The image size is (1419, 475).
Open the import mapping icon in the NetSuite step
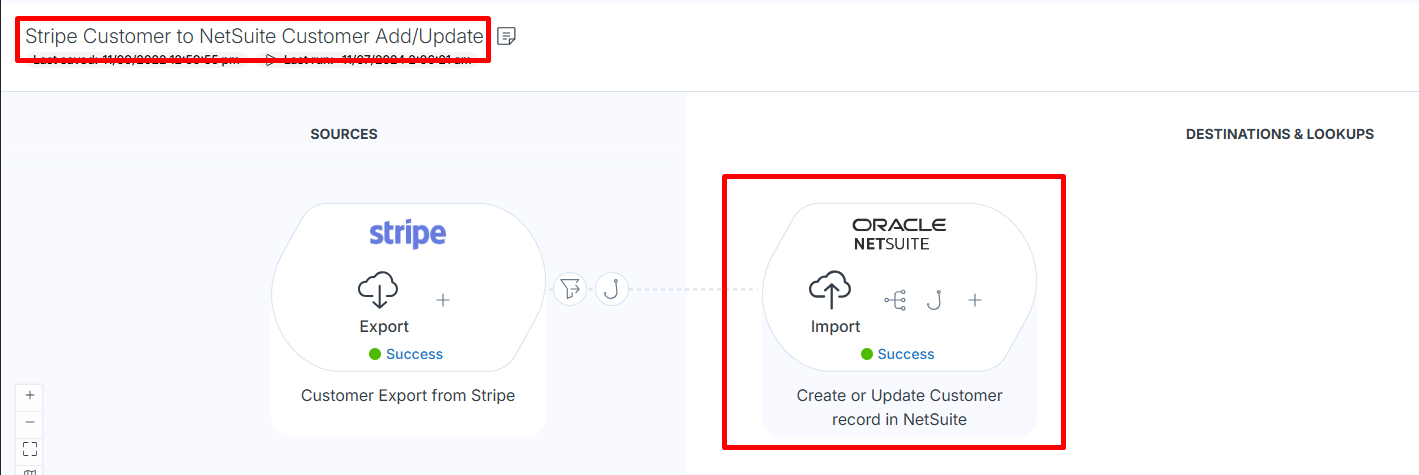tap(895, 299)
